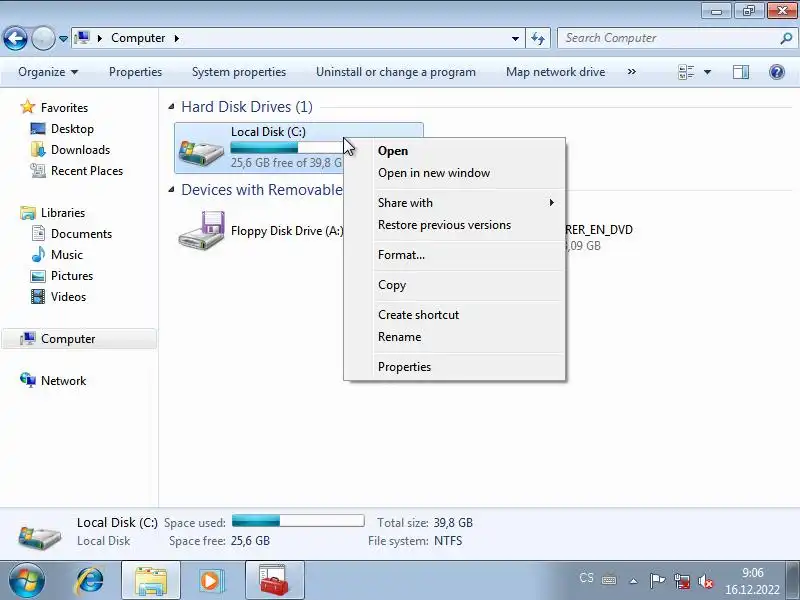Open the Windows Start button
The height and width of the screenshot is (600, 800).
click(x=27, y=581)
